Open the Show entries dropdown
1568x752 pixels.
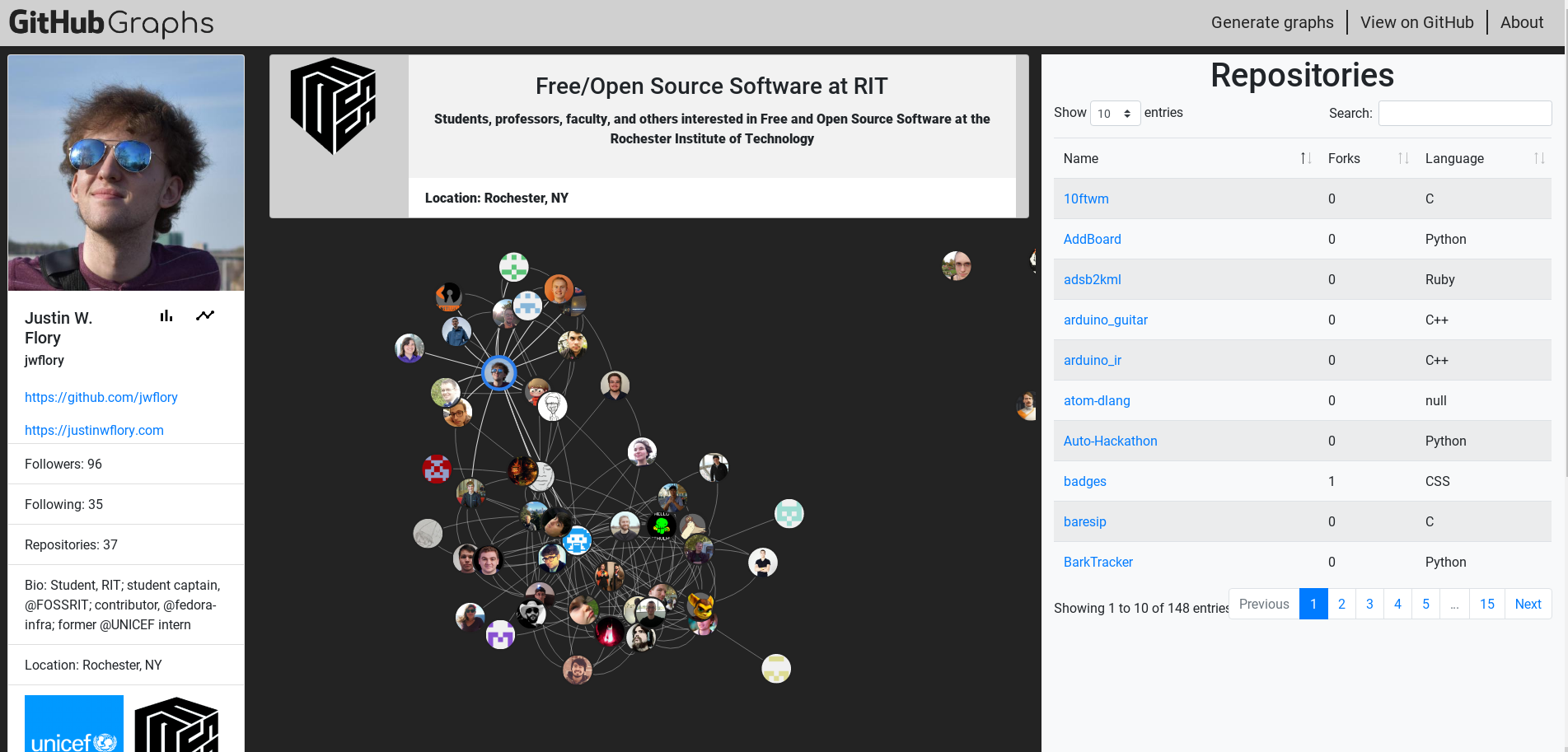[1115, 113]
